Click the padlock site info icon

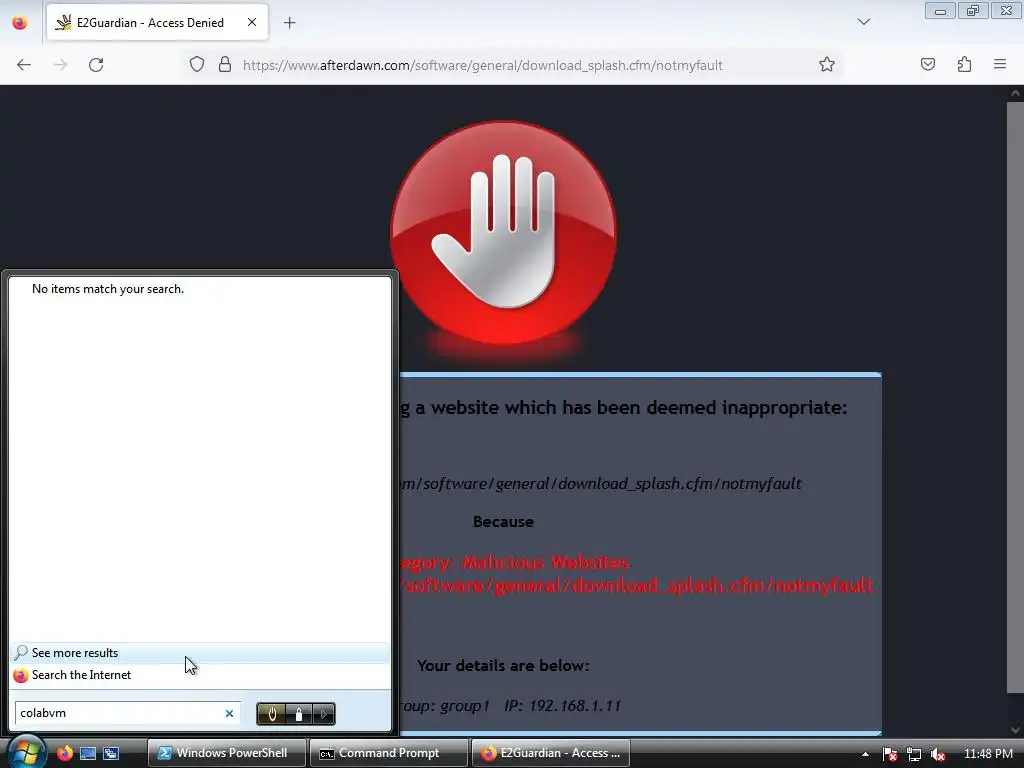coord(225,65)
